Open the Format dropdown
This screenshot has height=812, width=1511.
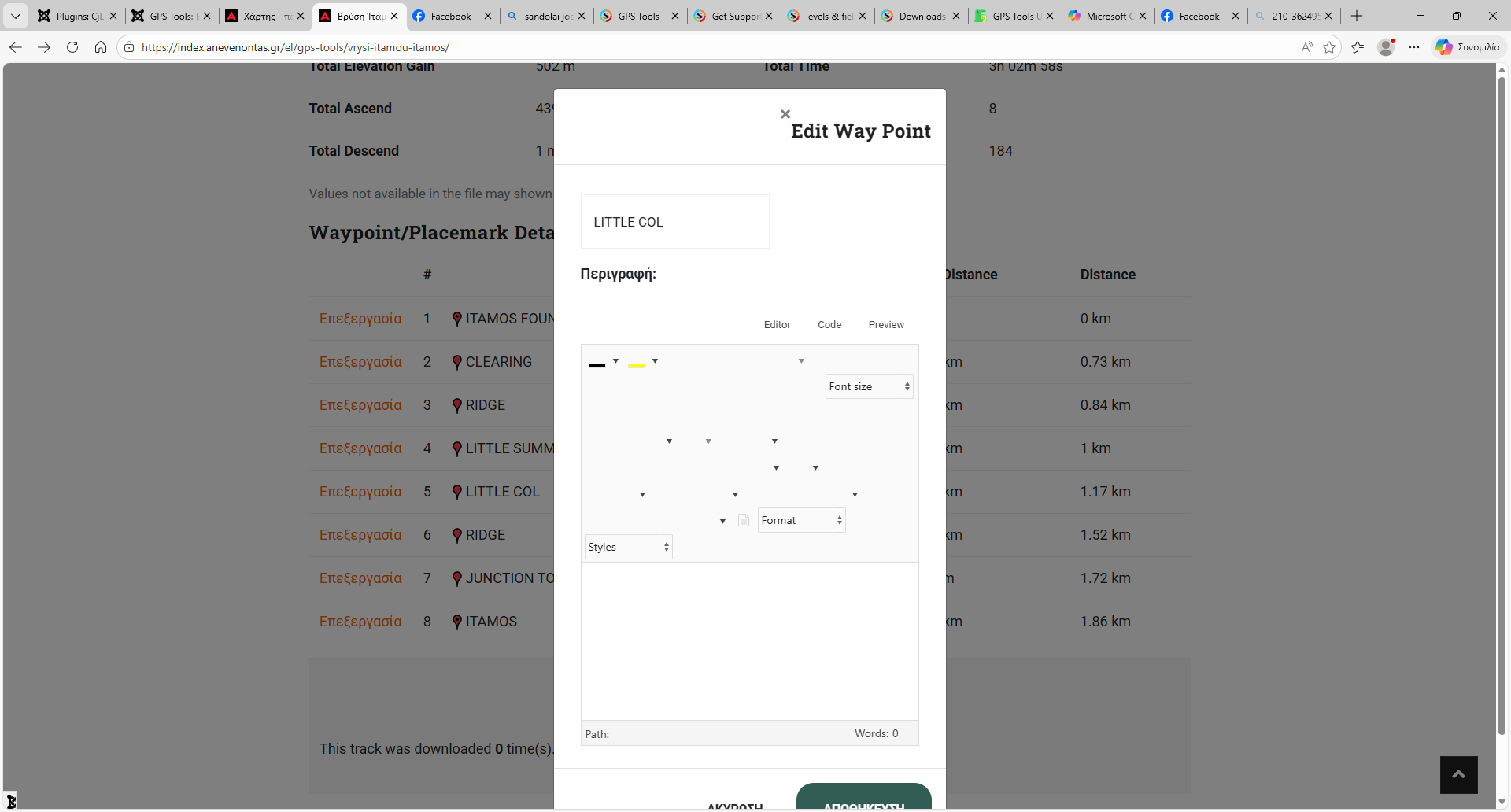pos(801,520)
